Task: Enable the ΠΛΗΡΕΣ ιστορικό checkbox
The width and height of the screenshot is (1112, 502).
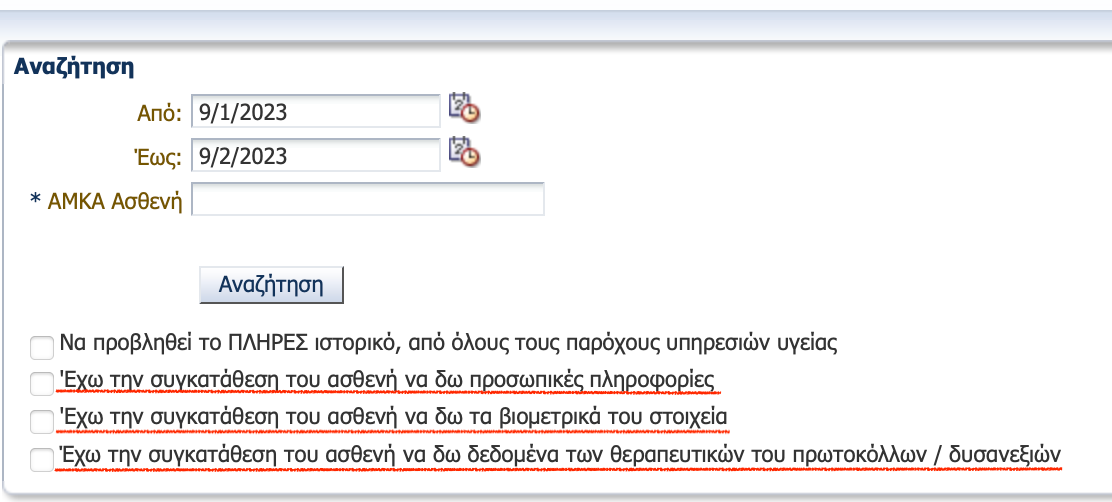Action: tap(42, 347)
